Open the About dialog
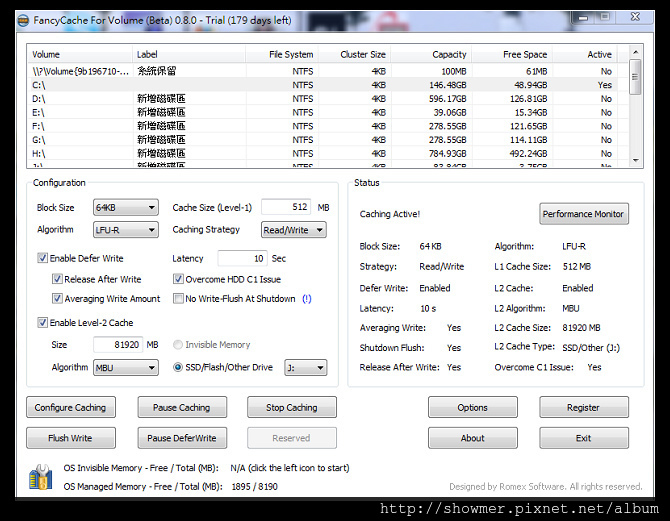670x521 pixels. 473,438
